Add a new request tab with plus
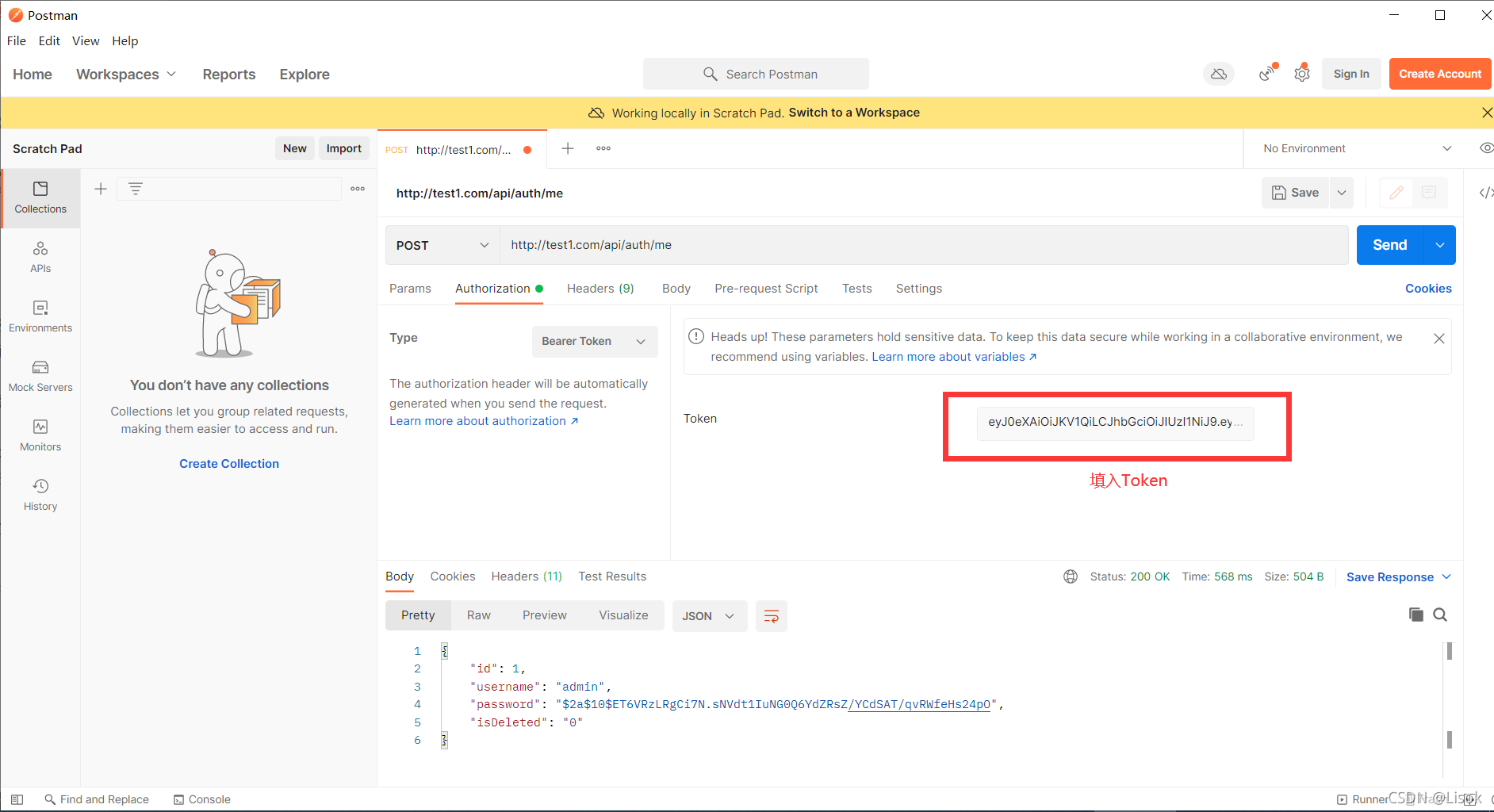Viewport: 1494px width, 812px height. [x=568, y=148]
